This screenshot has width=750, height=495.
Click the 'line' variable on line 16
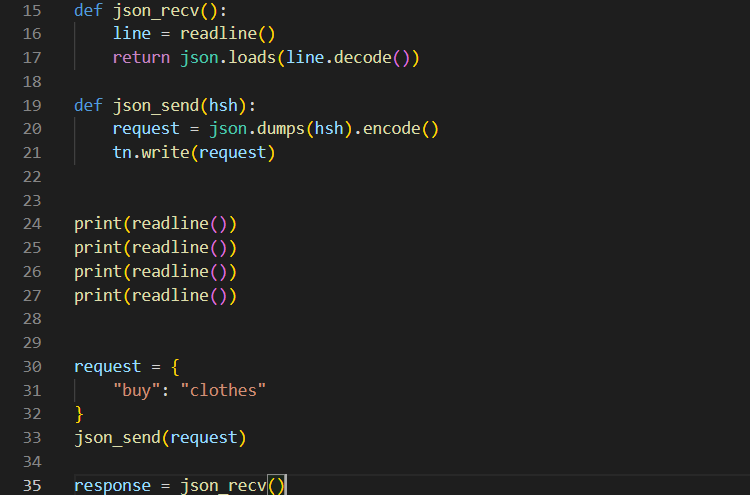[x=132, y=33]
